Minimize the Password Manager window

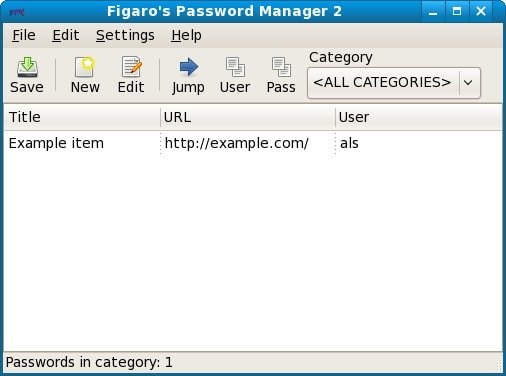[433, 12]
